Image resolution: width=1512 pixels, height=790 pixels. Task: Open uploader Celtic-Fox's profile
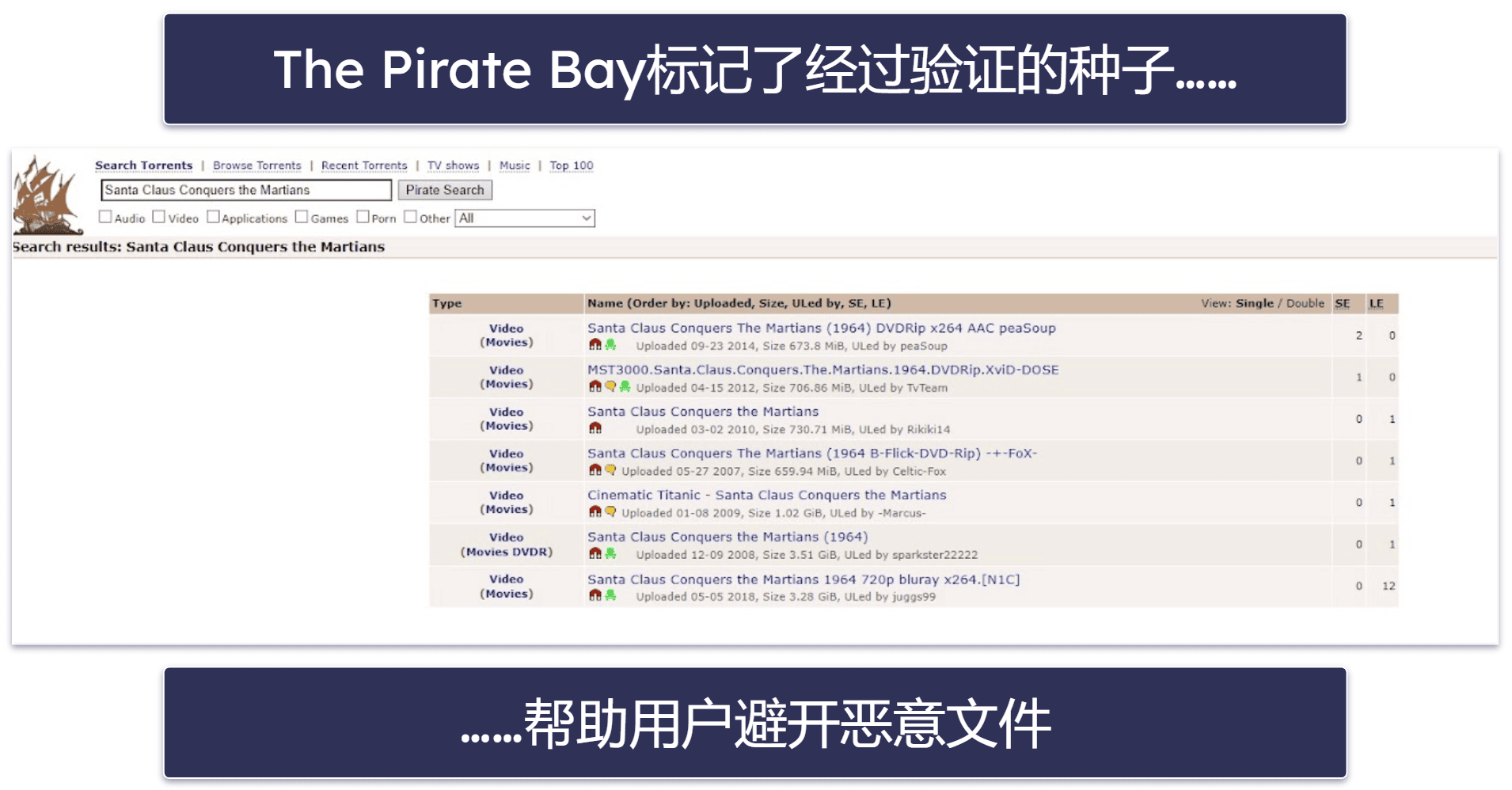[919, 471]
